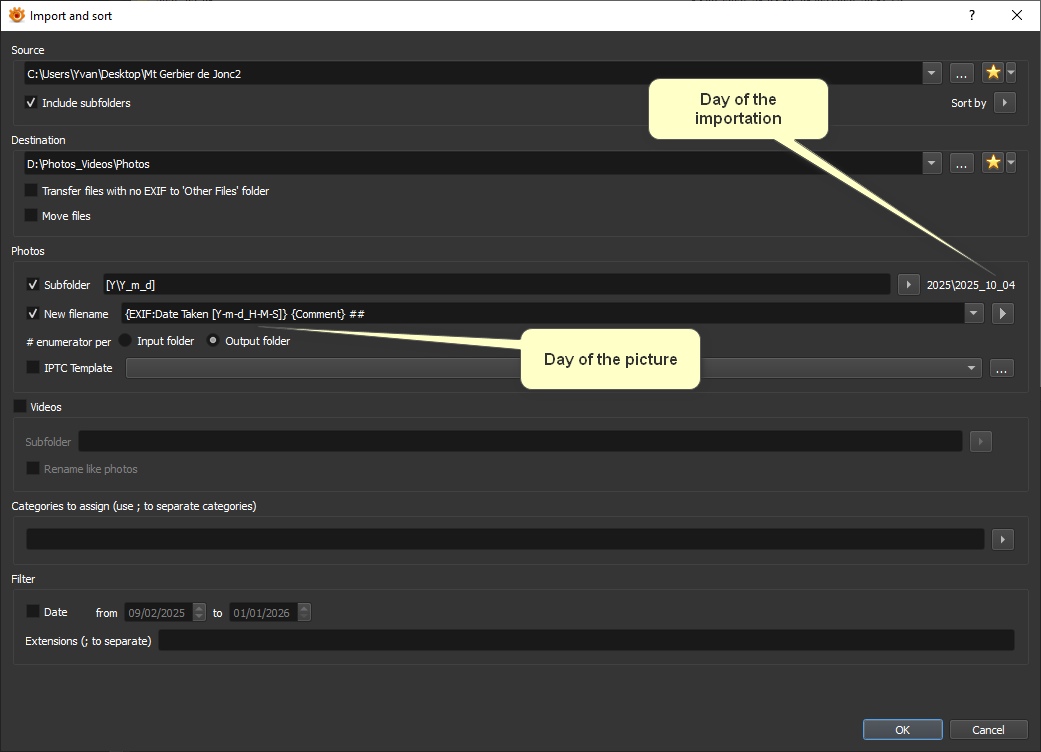Expand the IPTC Template dropdown

(971, 368)
